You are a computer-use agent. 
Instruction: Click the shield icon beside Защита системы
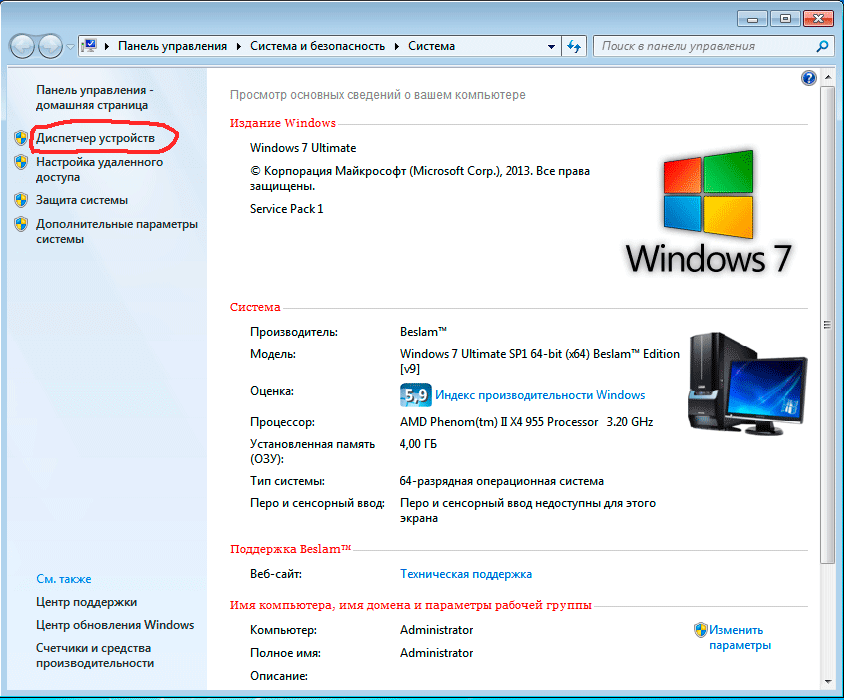click(x=21, y=200)
